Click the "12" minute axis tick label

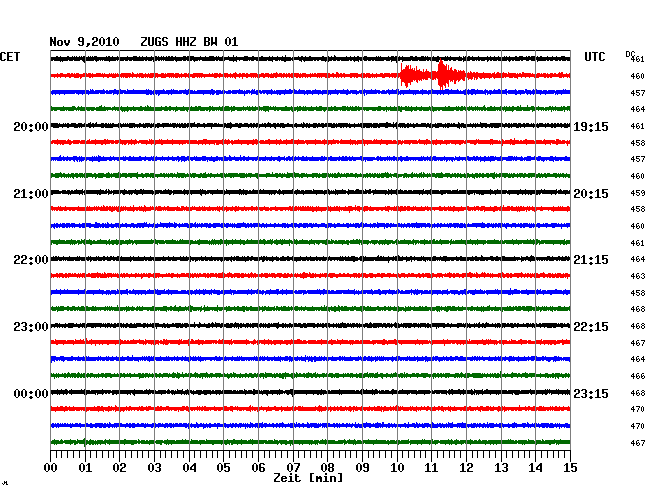tap(466, 468)
